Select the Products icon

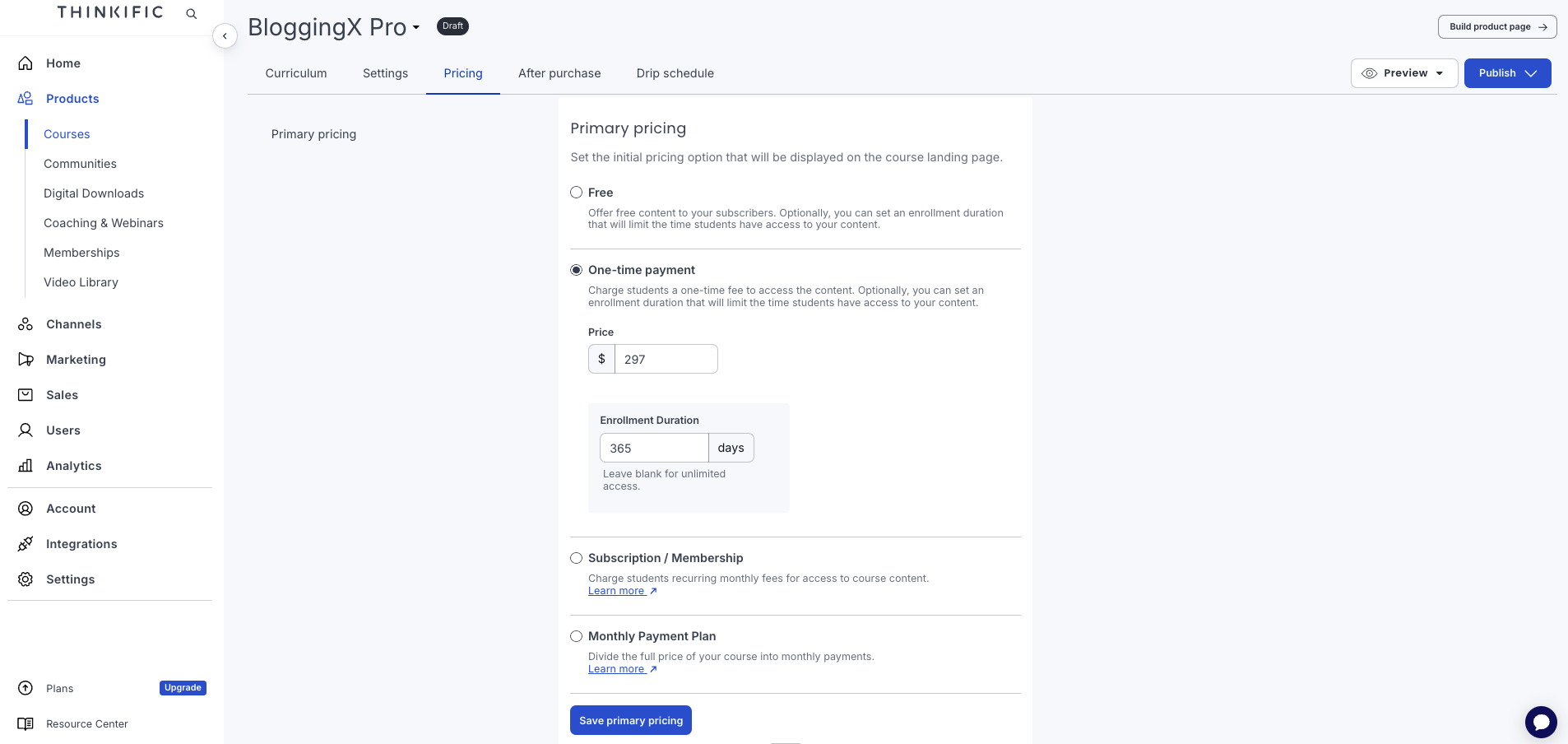tap(25, 98)
